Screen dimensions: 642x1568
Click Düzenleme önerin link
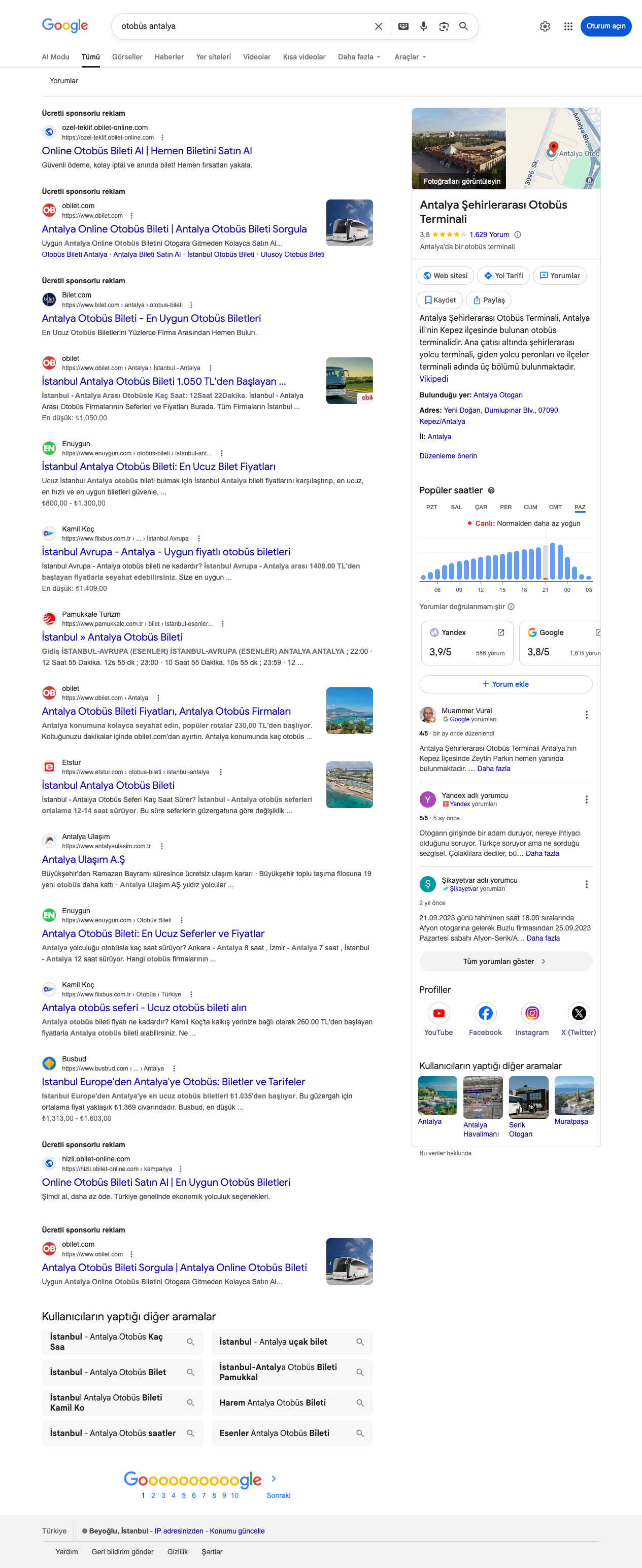coord(448,456)
